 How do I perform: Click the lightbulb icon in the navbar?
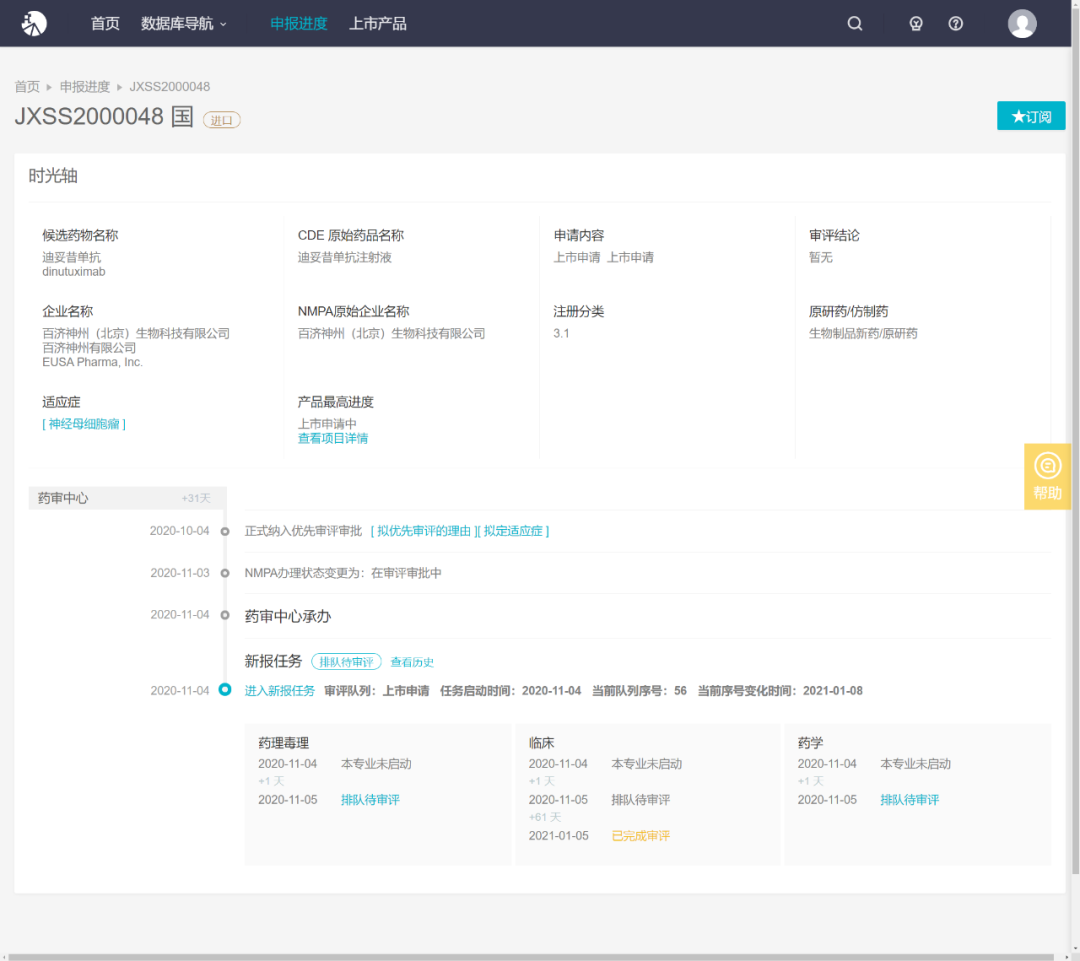[915, 23]
